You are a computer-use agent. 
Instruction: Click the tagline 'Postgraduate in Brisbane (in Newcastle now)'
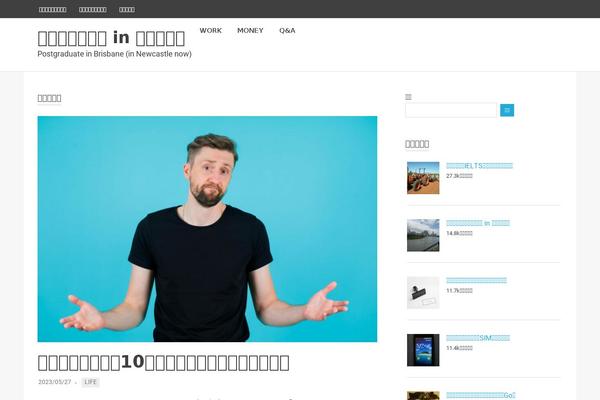pyautogui.click(x=114, y=54)
